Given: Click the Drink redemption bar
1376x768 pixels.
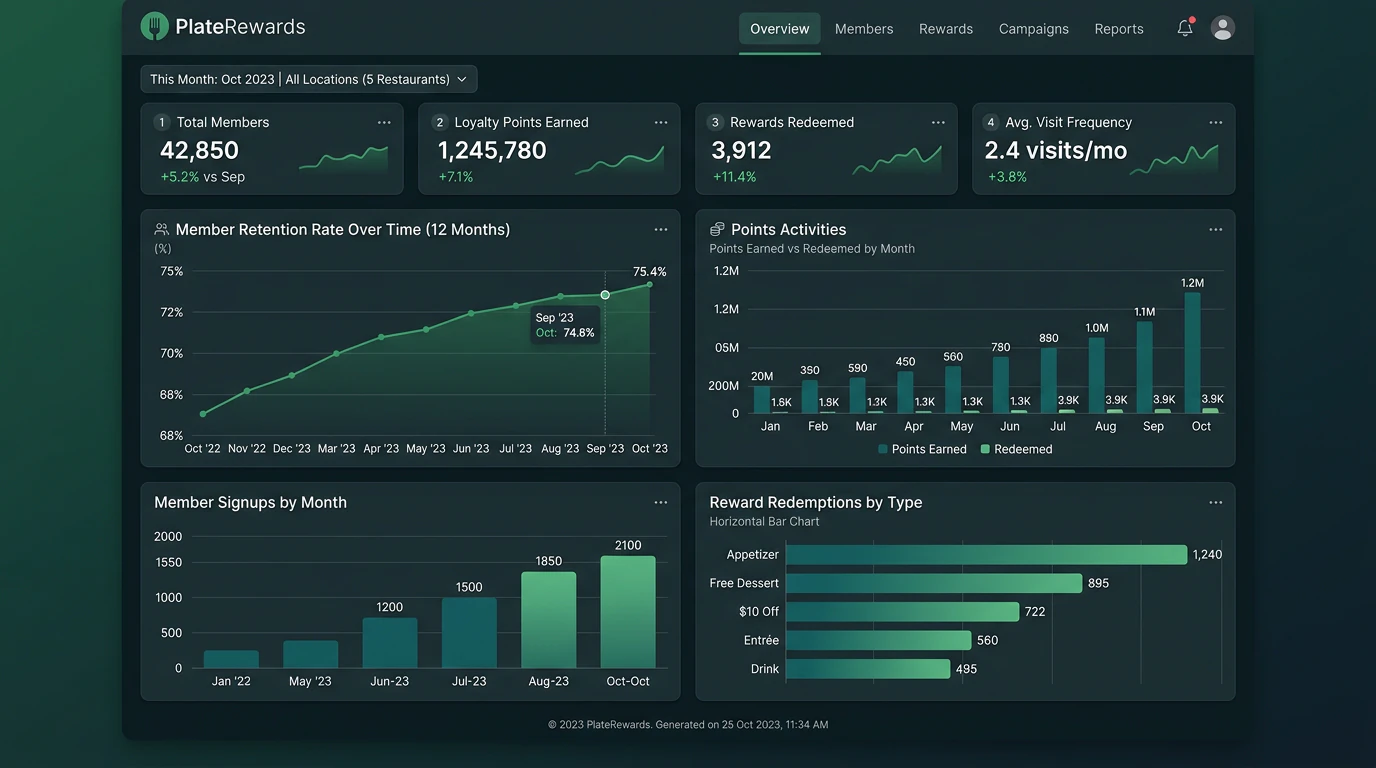Looking at the screenshot, I should pos(868,669).
